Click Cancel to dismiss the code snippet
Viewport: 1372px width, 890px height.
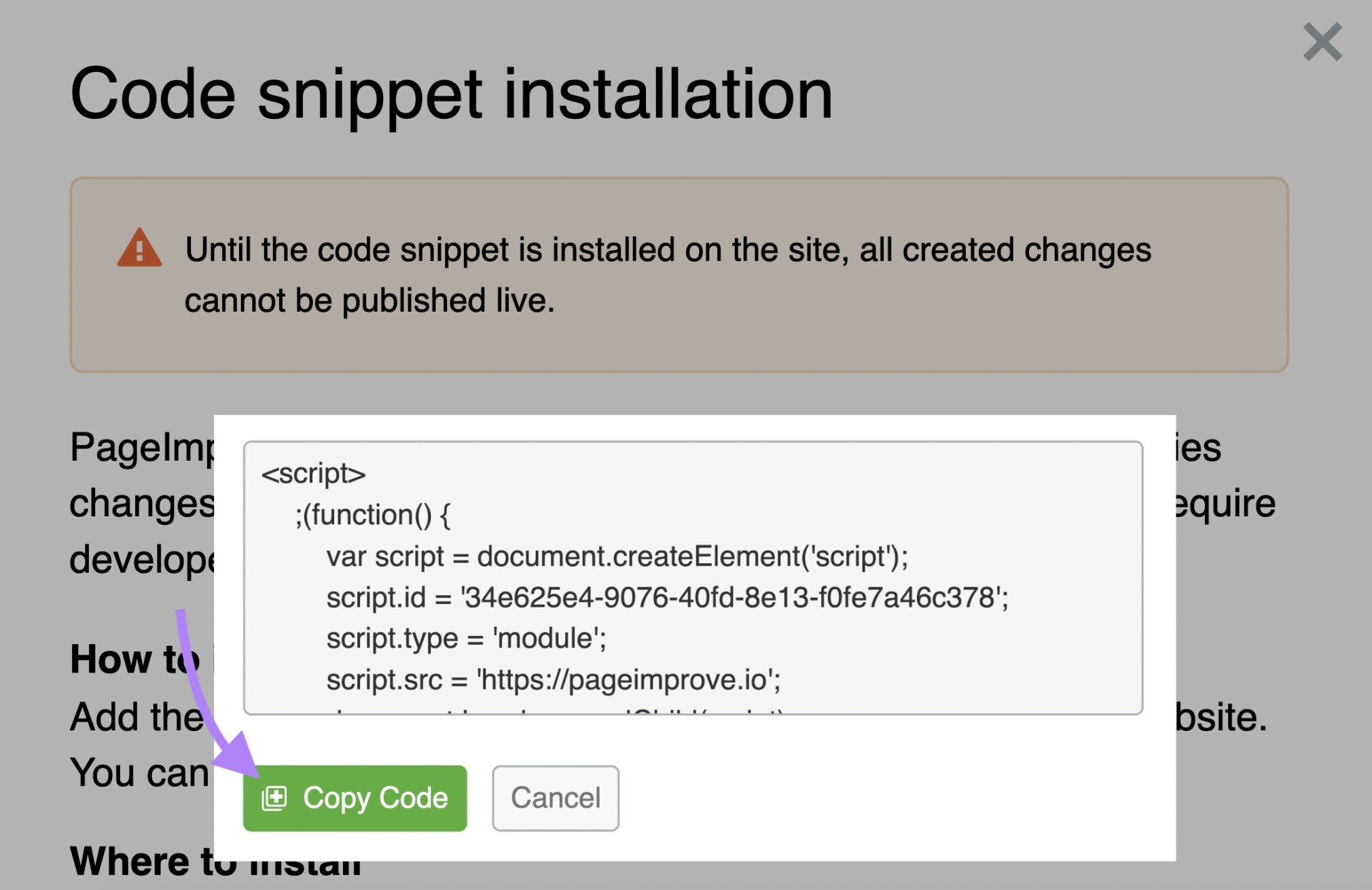555,798
